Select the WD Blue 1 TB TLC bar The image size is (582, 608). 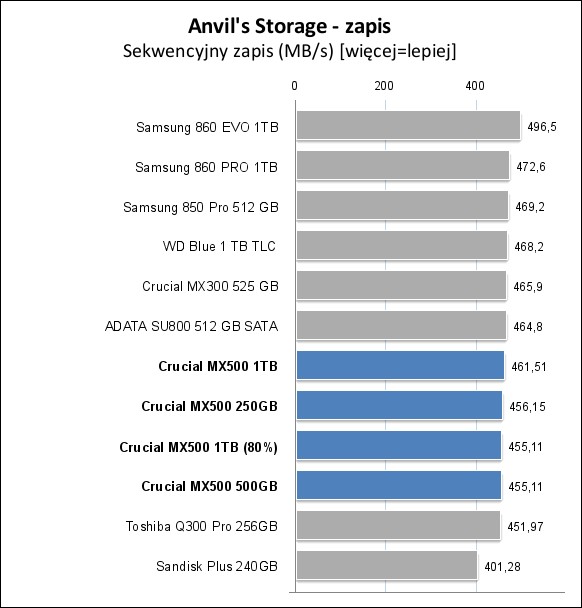click(402, 245)
